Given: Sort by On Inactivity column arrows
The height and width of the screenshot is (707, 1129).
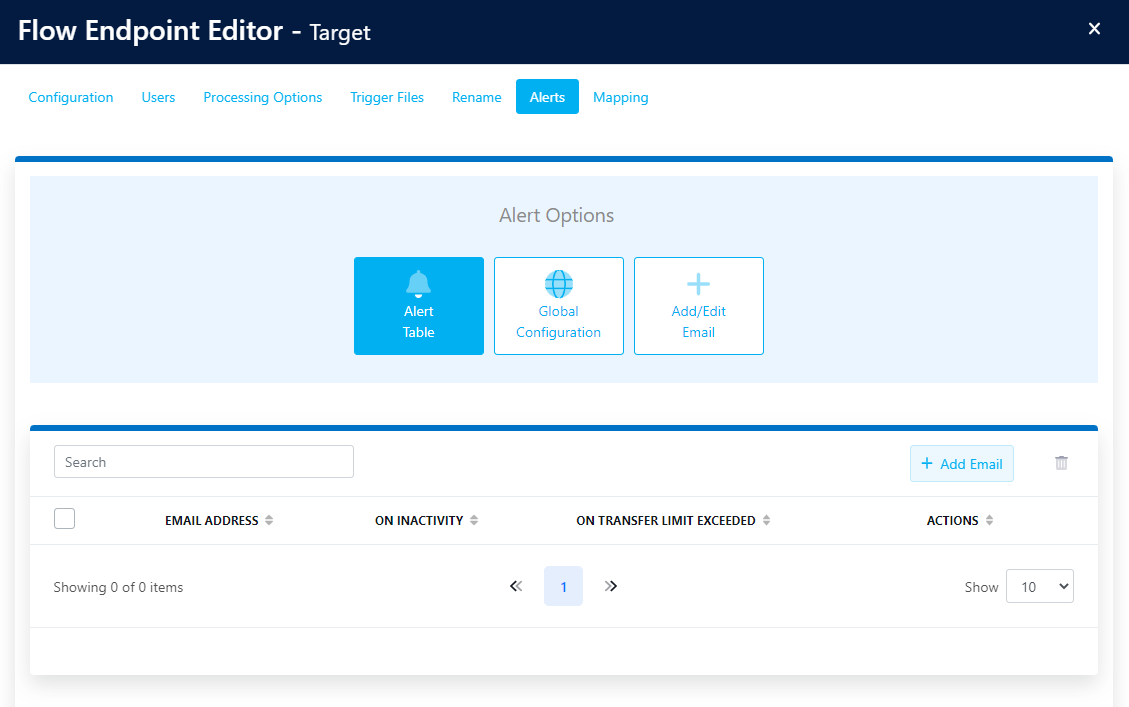Looking at the screenshot, I should (474, 521).
